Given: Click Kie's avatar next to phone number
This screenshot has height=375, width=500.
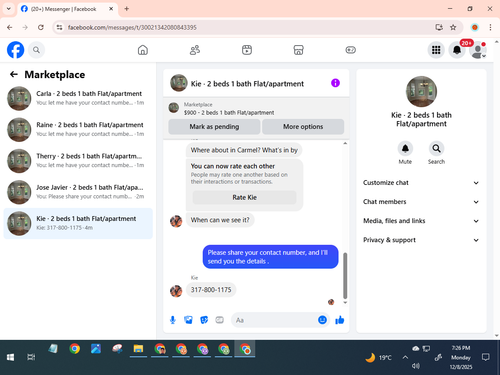Looking at the screenshot, I should [x=176, y=291].
